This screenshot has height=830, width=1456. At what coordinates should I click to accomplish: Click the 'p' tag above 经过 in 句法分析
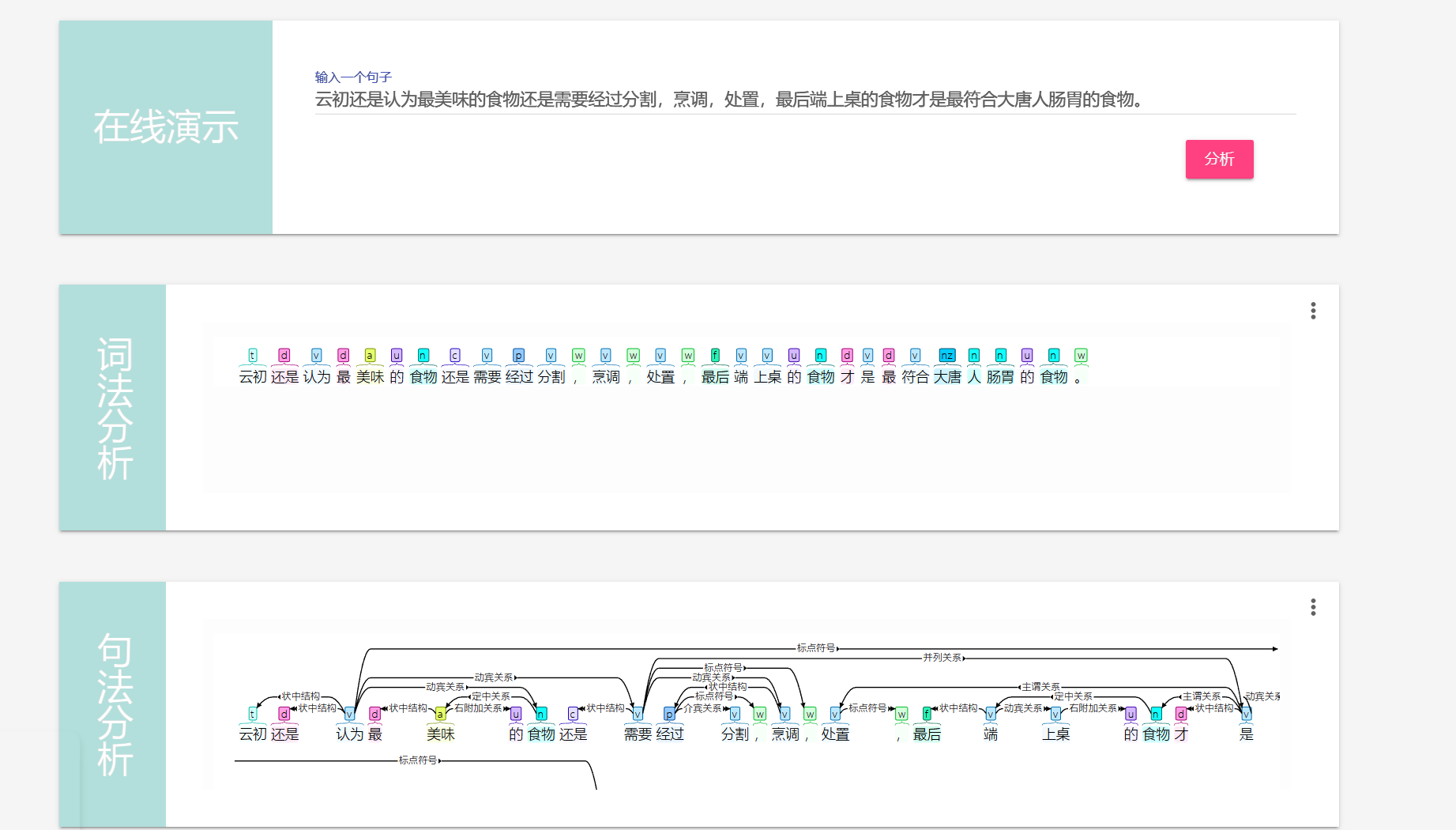(x=669, y=714)
